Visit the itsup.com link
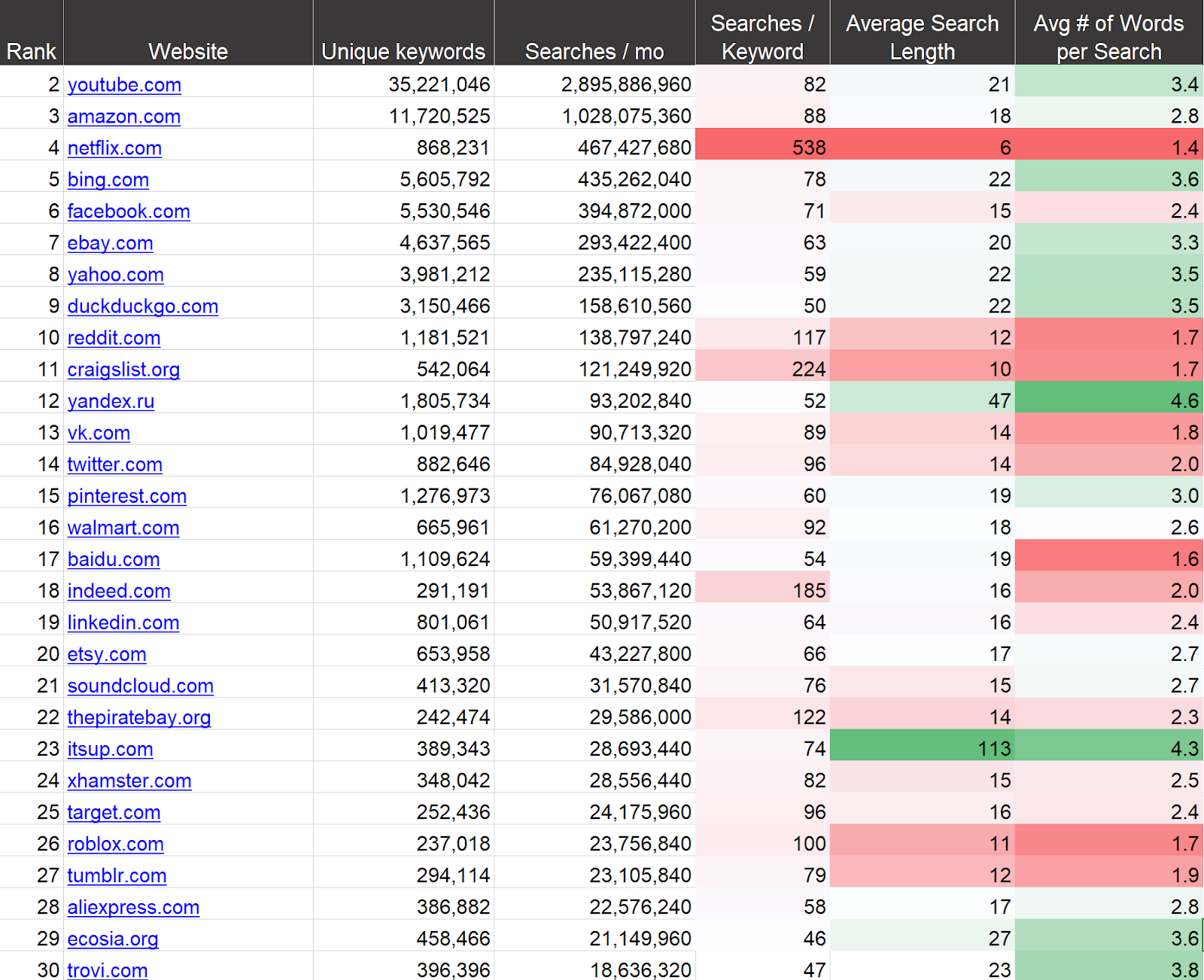 (111, 749)
